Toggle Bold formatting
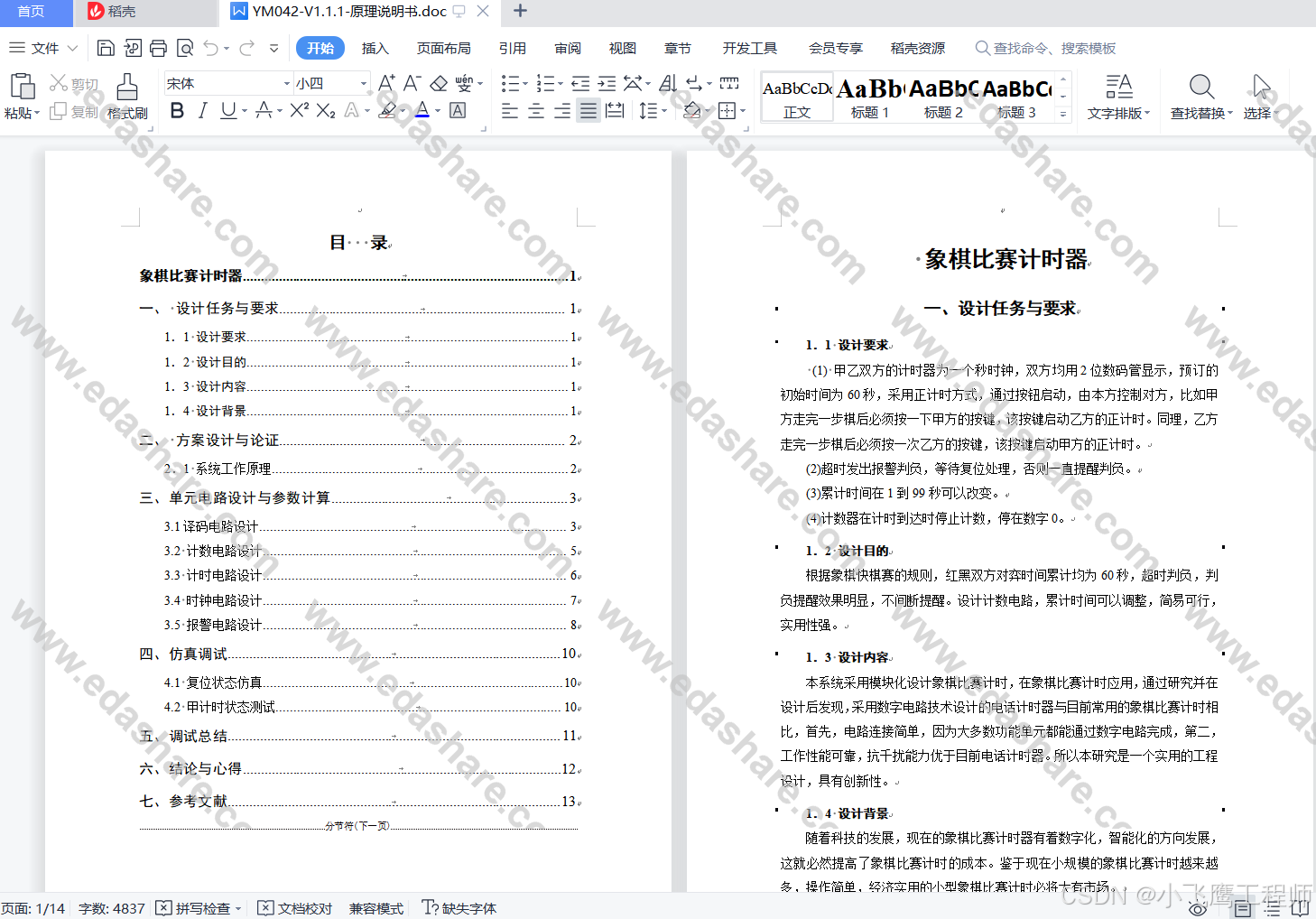The height and width of the screenshot is (919, 1316). [177, 110]
